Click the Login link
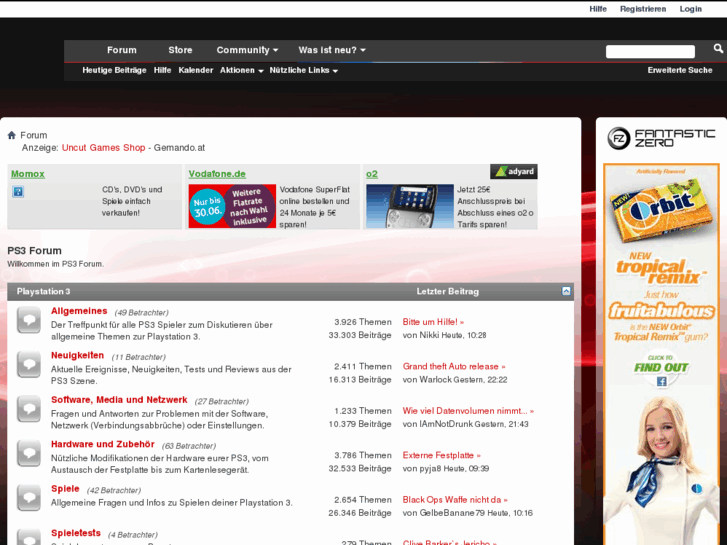 [690, 9]
